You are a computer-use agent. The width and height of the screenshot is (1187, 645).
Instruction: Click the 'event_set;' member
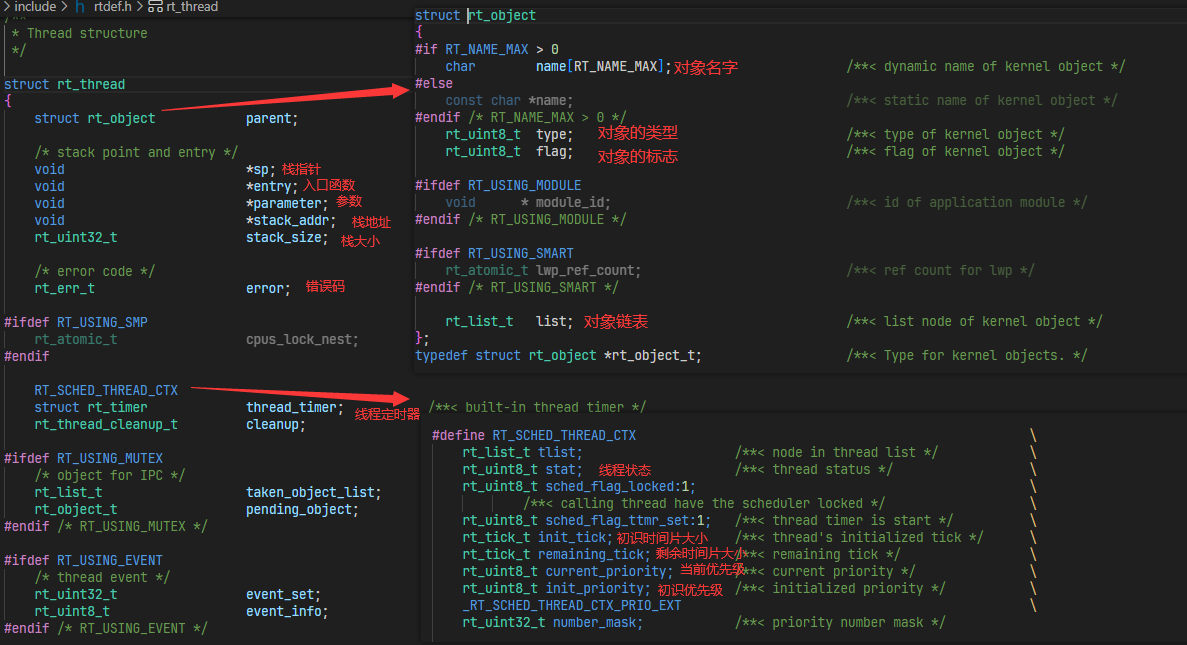[x=283, y=594]
